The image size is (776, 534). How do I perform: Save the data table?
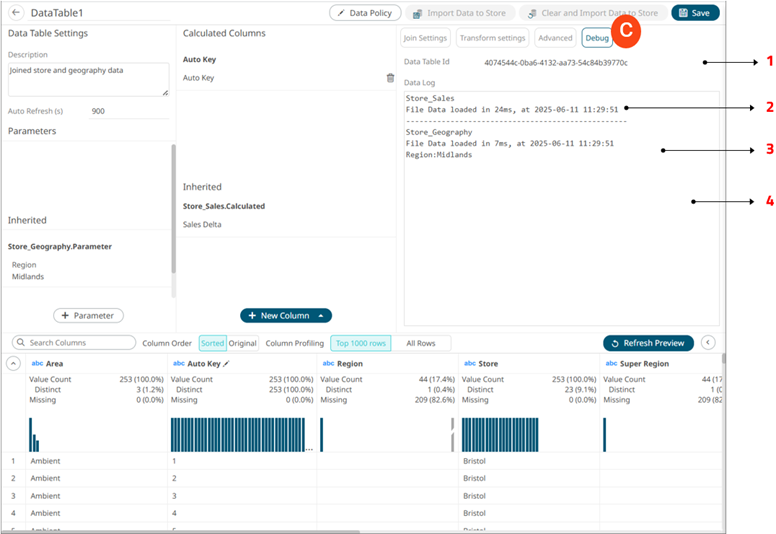694,13
